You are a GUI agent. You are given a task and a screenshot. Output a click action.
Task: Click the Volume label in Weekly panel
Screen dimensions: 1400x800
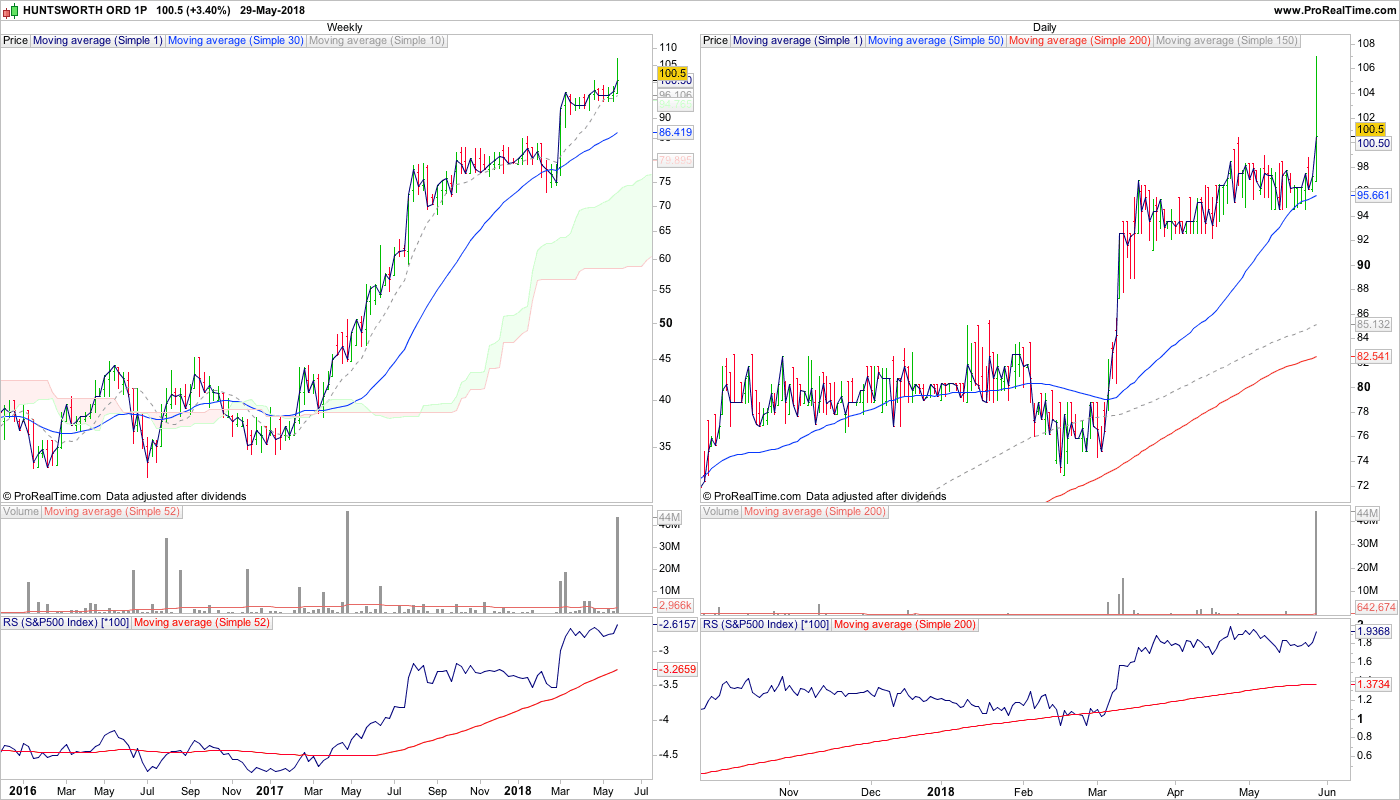21,511
